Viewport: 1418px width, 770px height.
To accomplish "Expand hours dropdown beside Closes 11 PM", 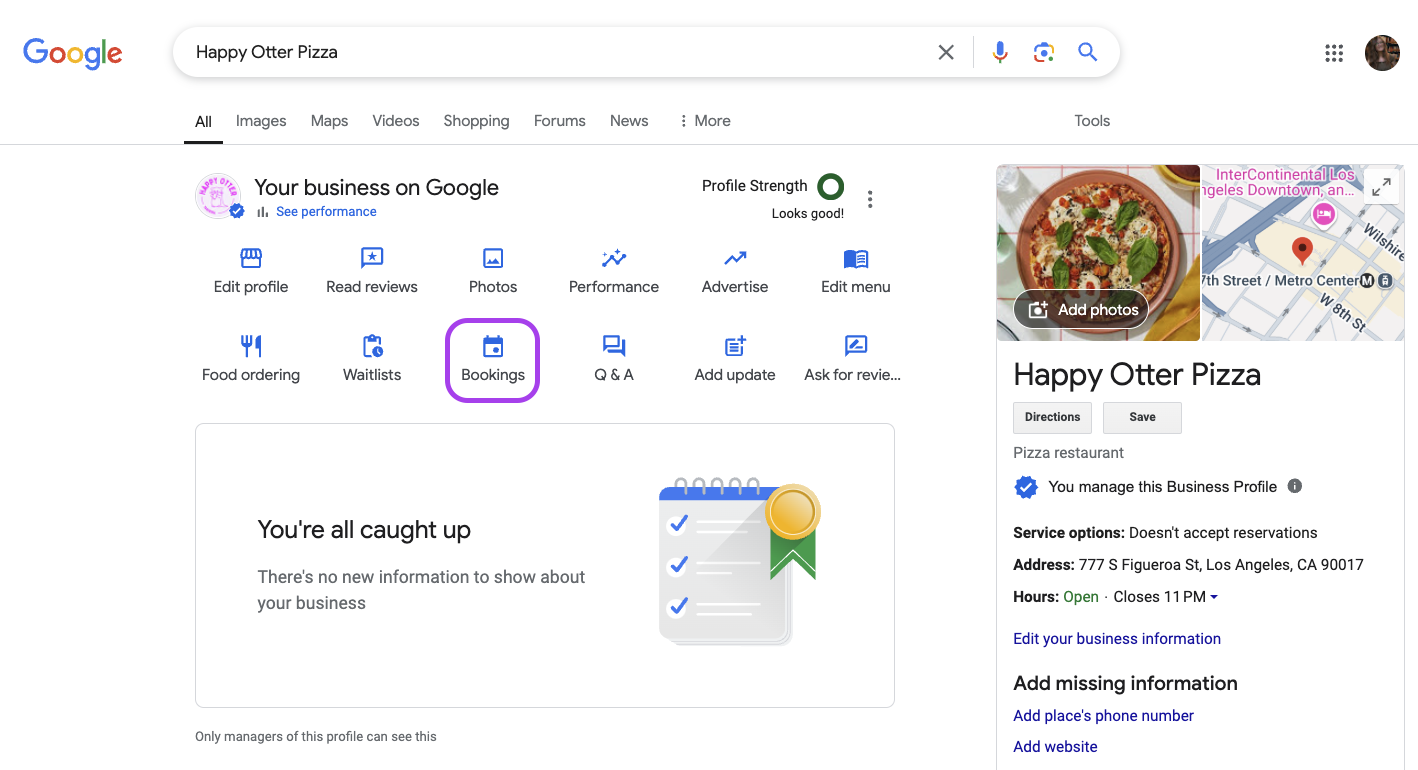I will (1214, 597).
